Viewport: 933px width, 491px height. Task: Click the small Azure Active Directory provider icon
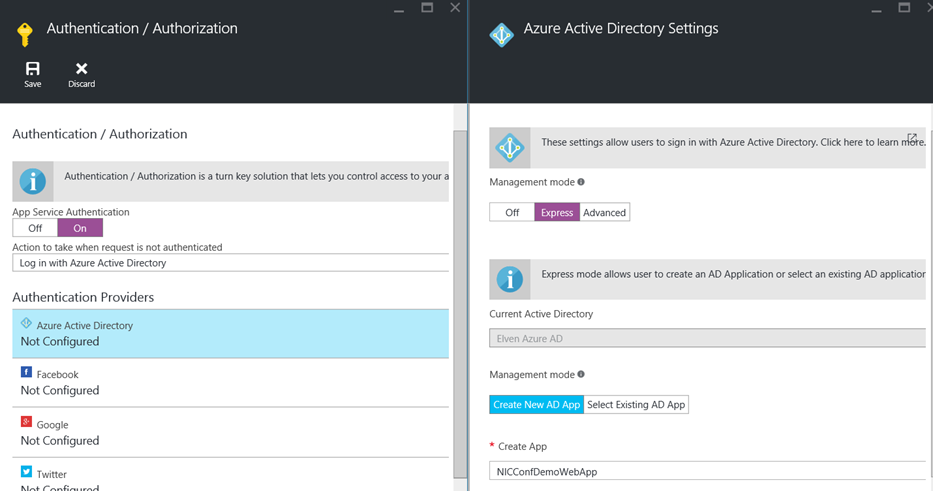point(26,323)
